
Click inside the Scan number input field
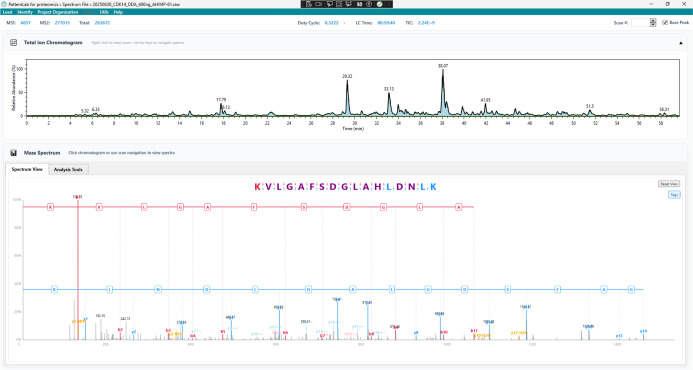[640, 23]
